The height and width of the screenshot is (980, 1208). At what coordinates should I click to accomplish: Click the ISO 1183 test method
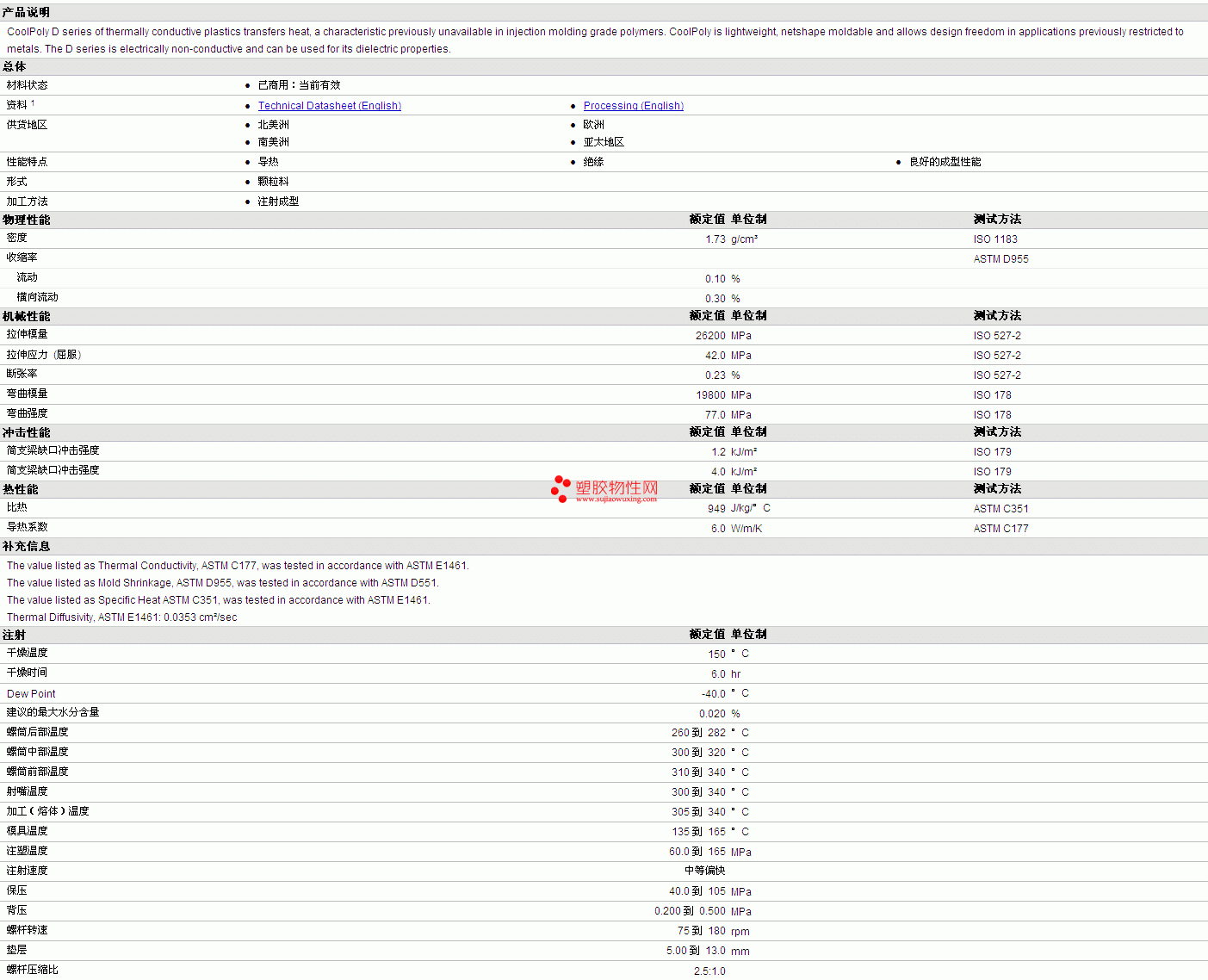tap(995, 239)
